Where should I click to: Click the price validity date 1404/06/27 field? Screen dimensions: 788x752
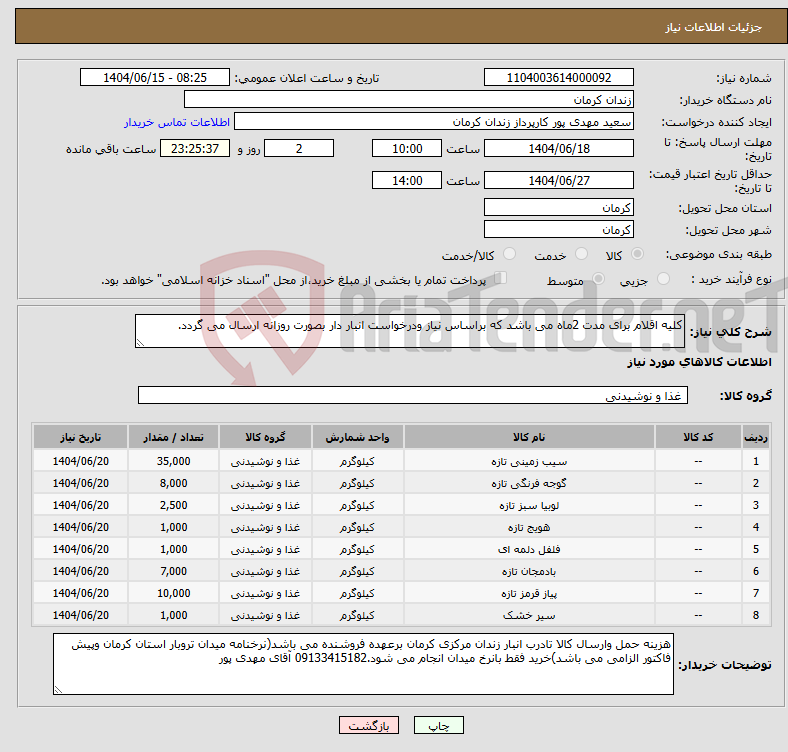click(558, 181)
